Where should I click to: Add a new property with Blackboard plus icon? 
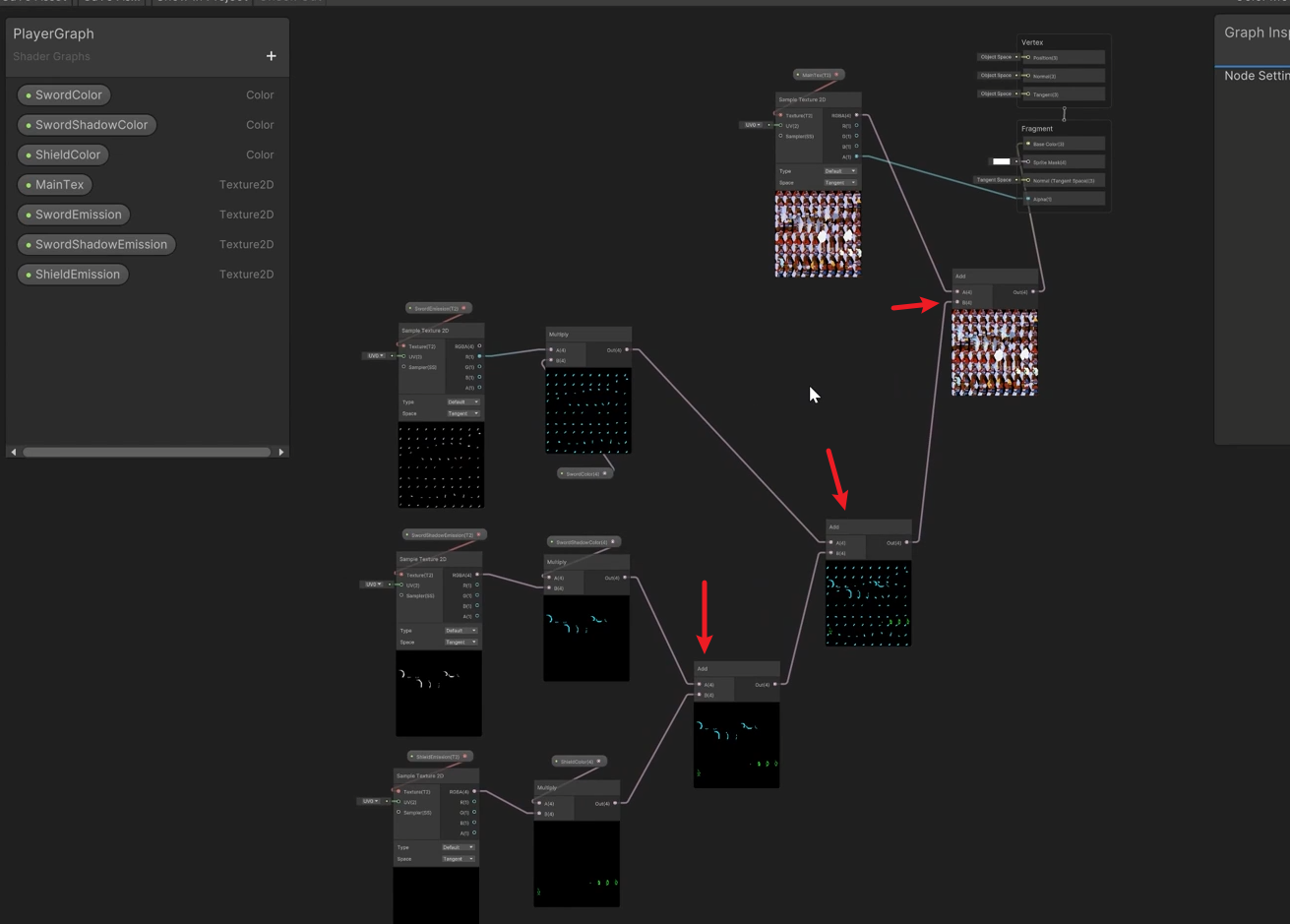click(272, 56)
